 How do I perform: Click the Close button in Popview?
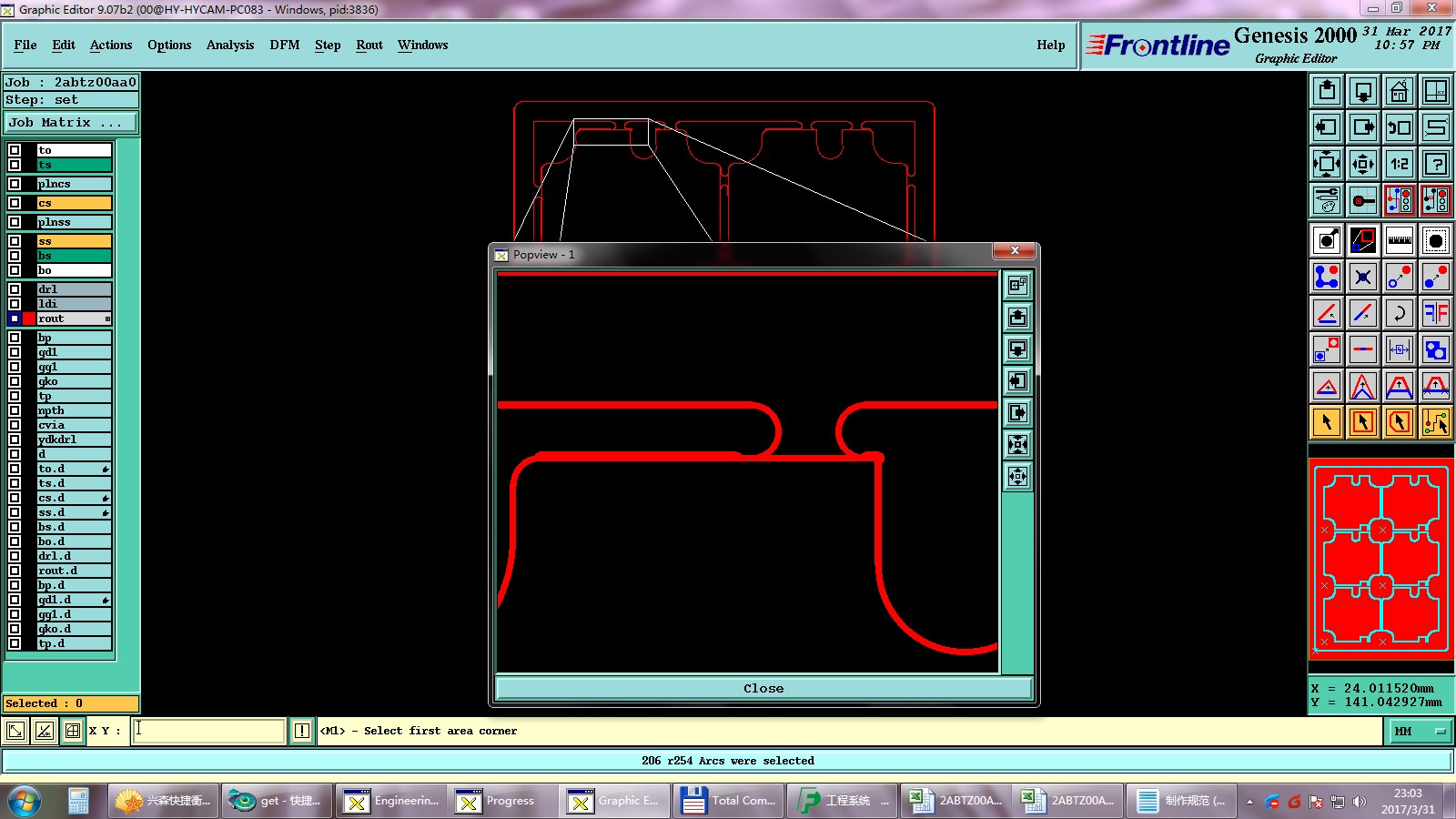[763, 688]
